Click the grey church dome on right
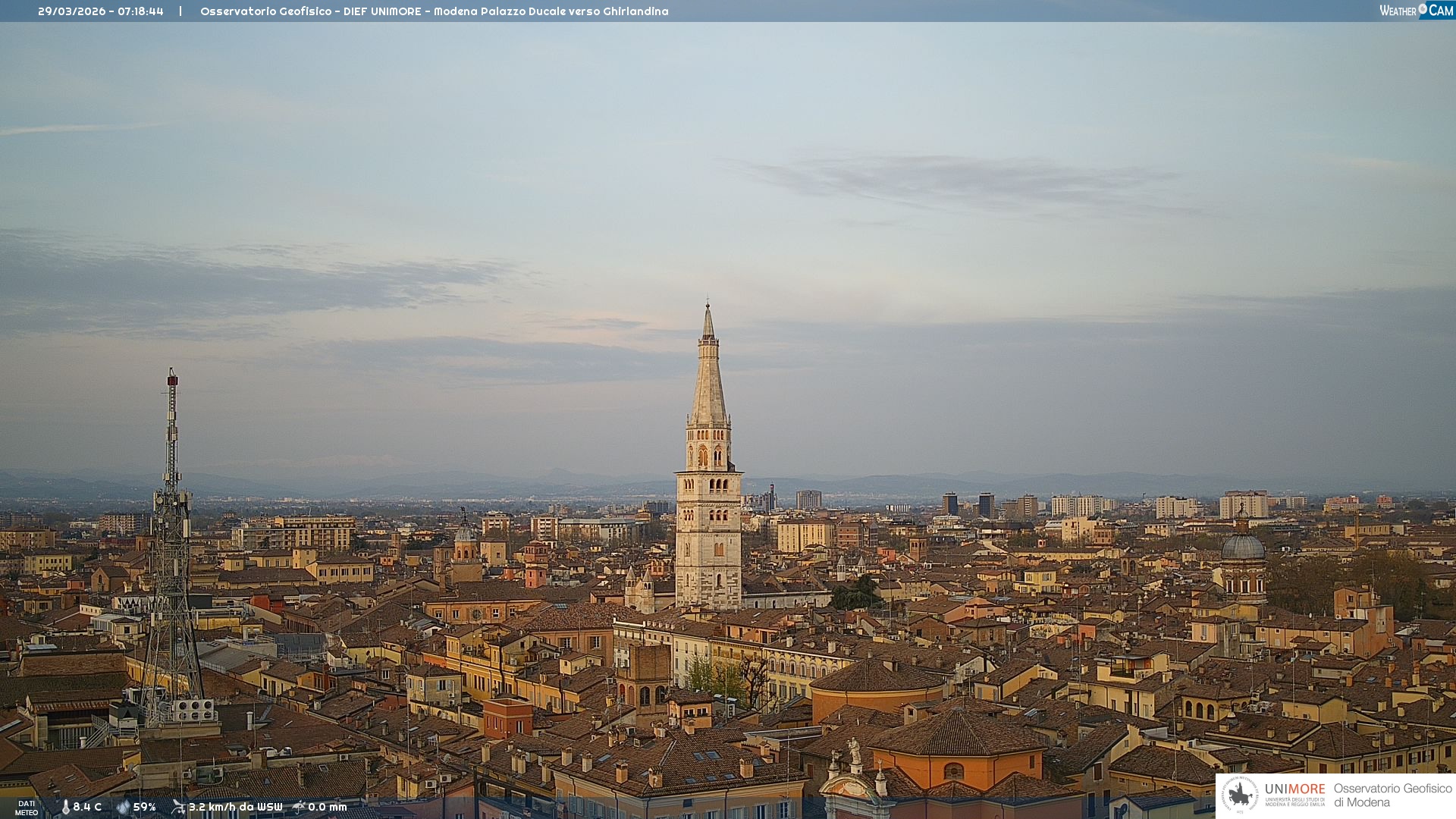 pos(1243,546)
